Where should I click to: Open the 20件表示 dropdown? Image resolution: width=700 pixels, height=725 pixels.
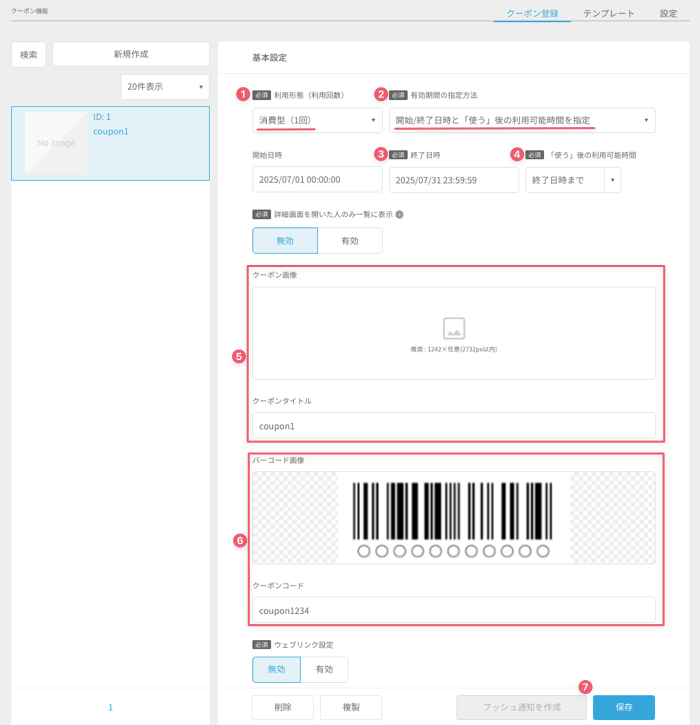click(x=165, y=86)
